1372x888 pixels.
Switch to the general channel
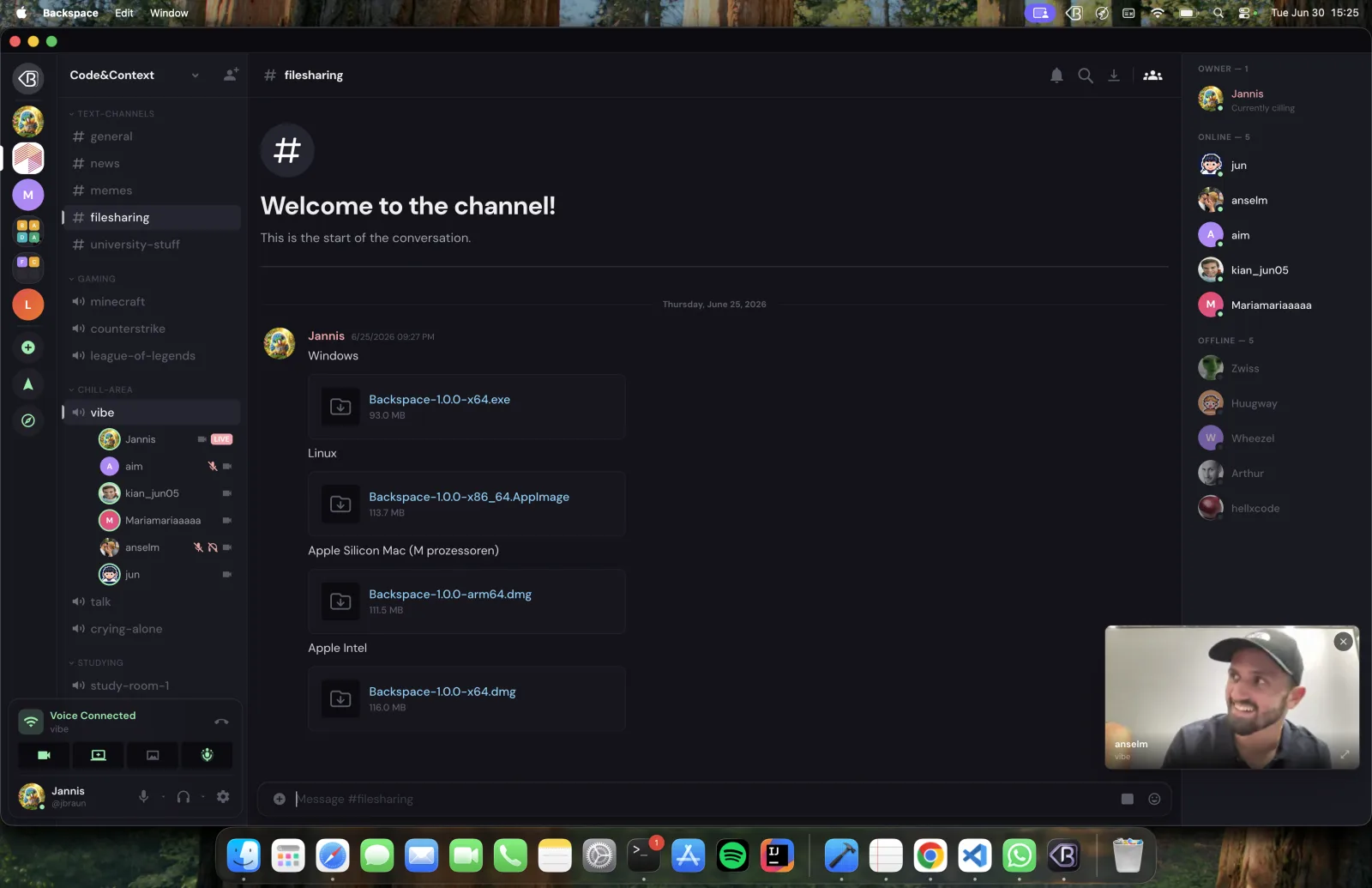click(x=151, y=136)
